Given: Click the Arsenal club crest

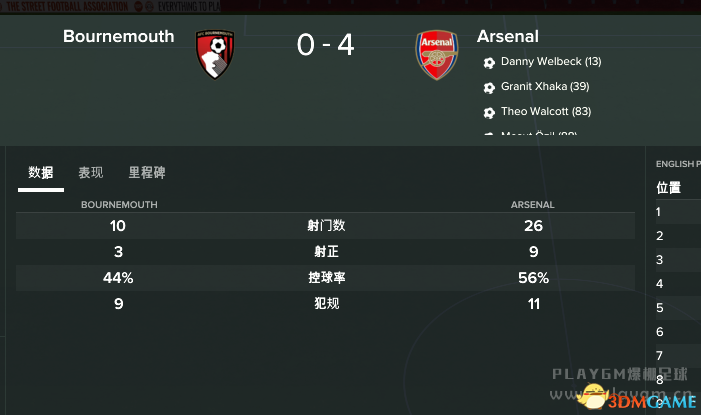Looking at the screenshot, I should (437, 55).
